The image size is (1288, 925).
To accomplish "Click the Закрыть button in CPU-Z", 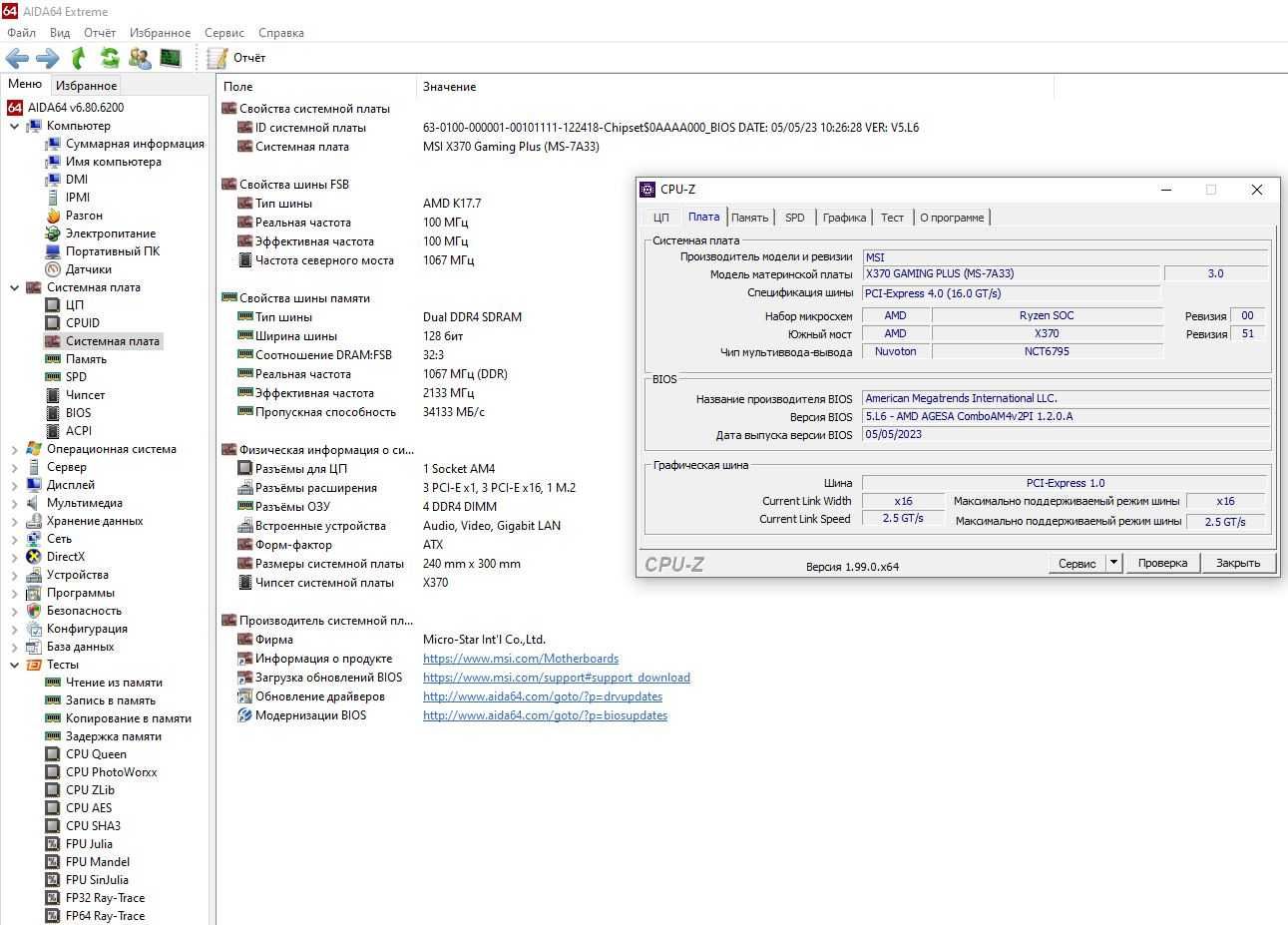I will [x=1238, y=563].
